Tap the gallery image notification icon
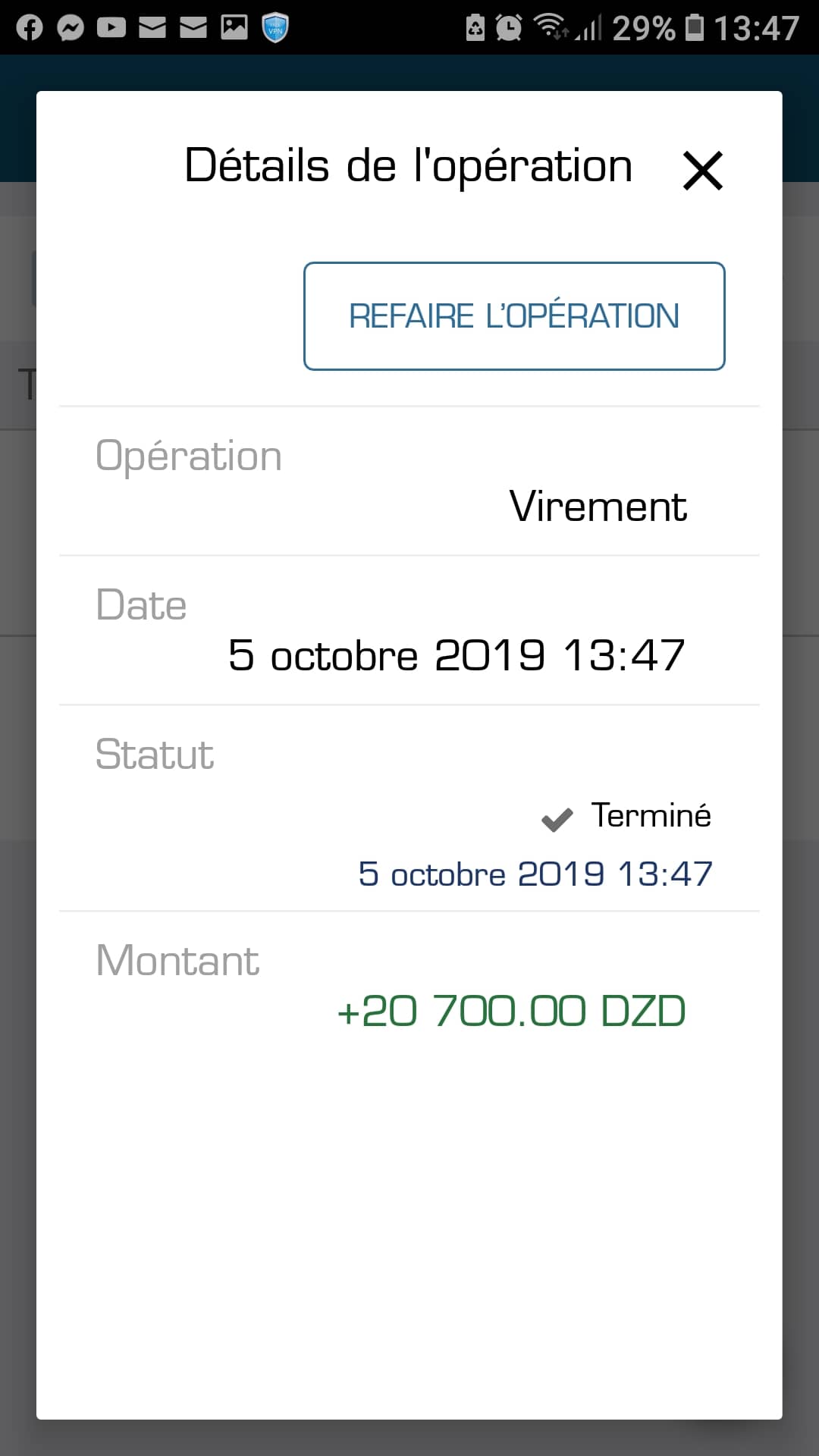 coord(234,28)
